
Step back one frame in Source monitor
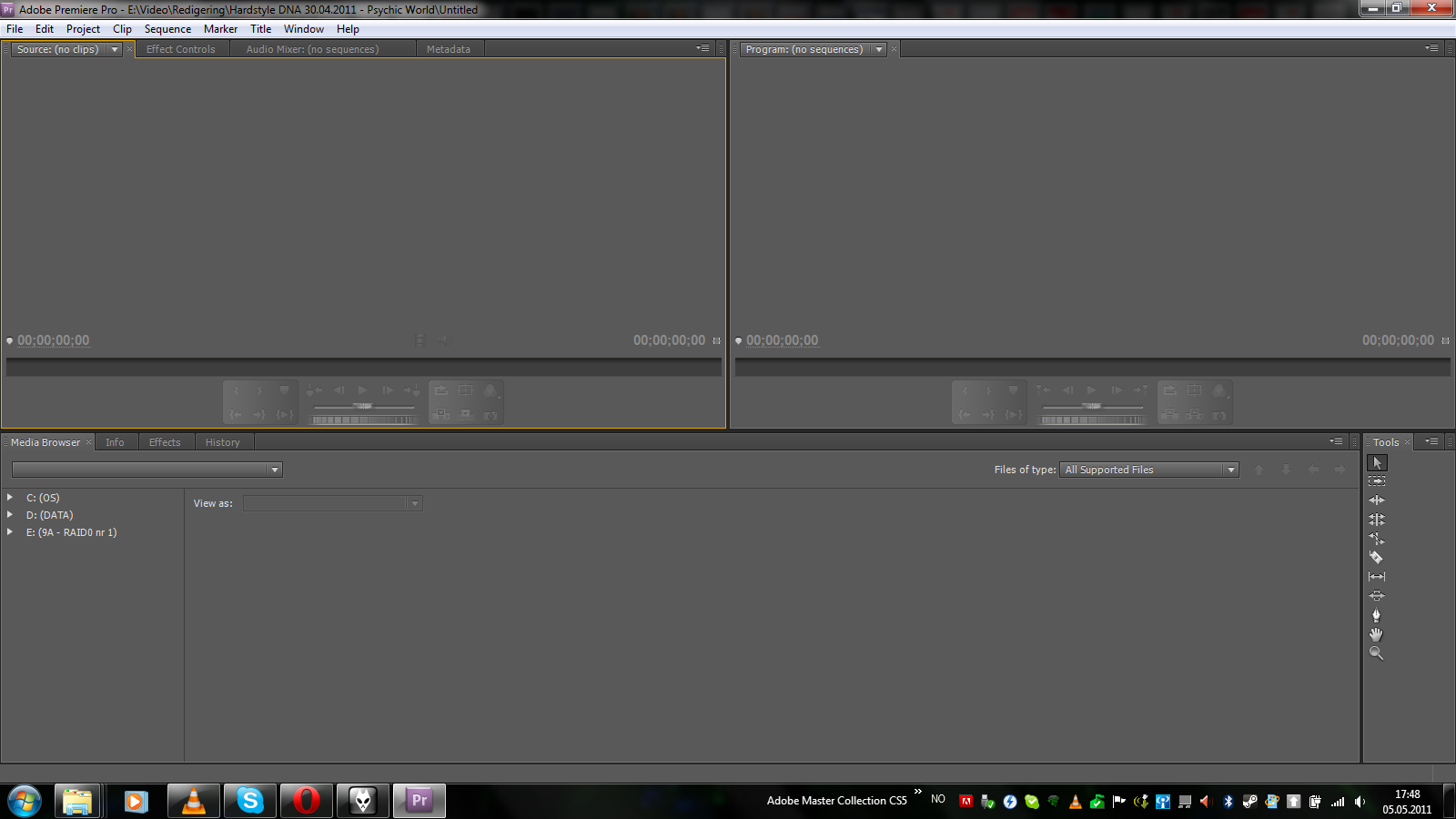tap(339, 390)
